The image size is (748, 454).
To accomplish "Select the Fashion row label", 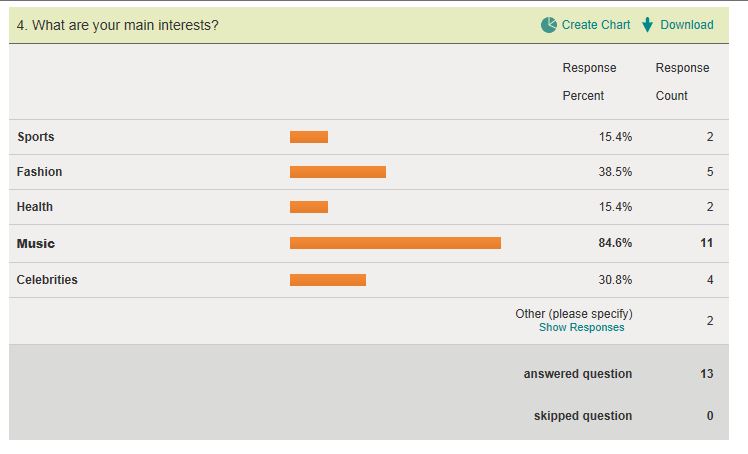I will 39,172.
